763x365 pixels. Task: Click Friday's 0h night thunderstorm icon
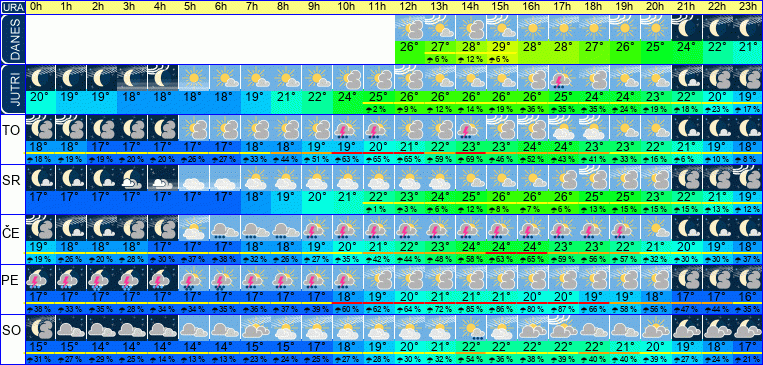pos(40,278)
